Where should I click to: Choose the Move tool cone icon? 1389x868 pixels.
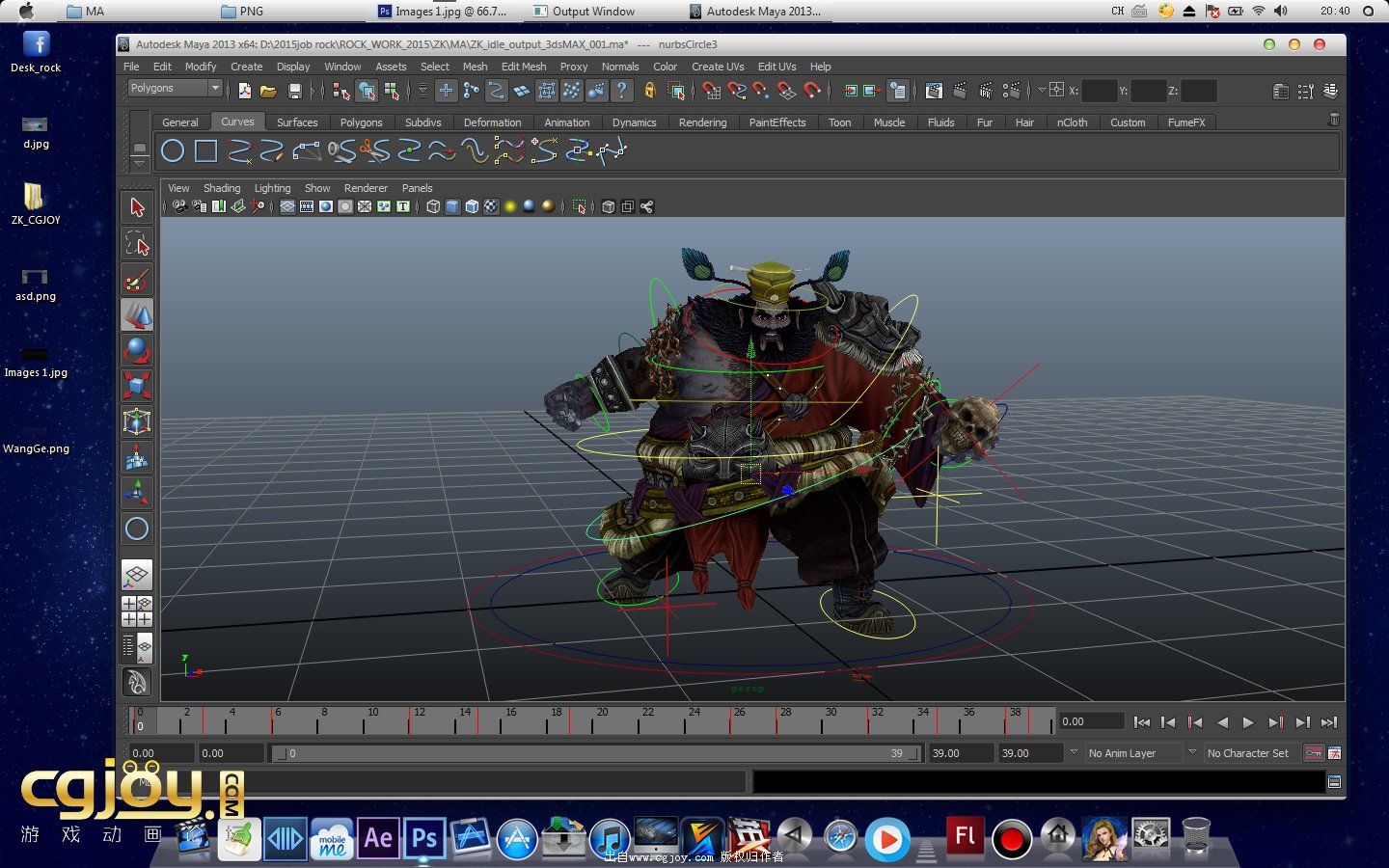tap(137, 314)
